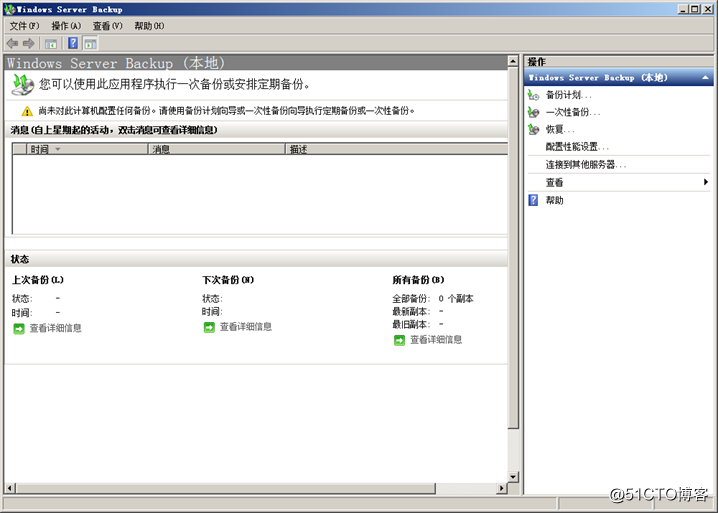Viewport: 718px width, 513px height.
Task: Toggle the console tree pane toolbar icon
Action: pyautogui.click(x=51, y=44)
